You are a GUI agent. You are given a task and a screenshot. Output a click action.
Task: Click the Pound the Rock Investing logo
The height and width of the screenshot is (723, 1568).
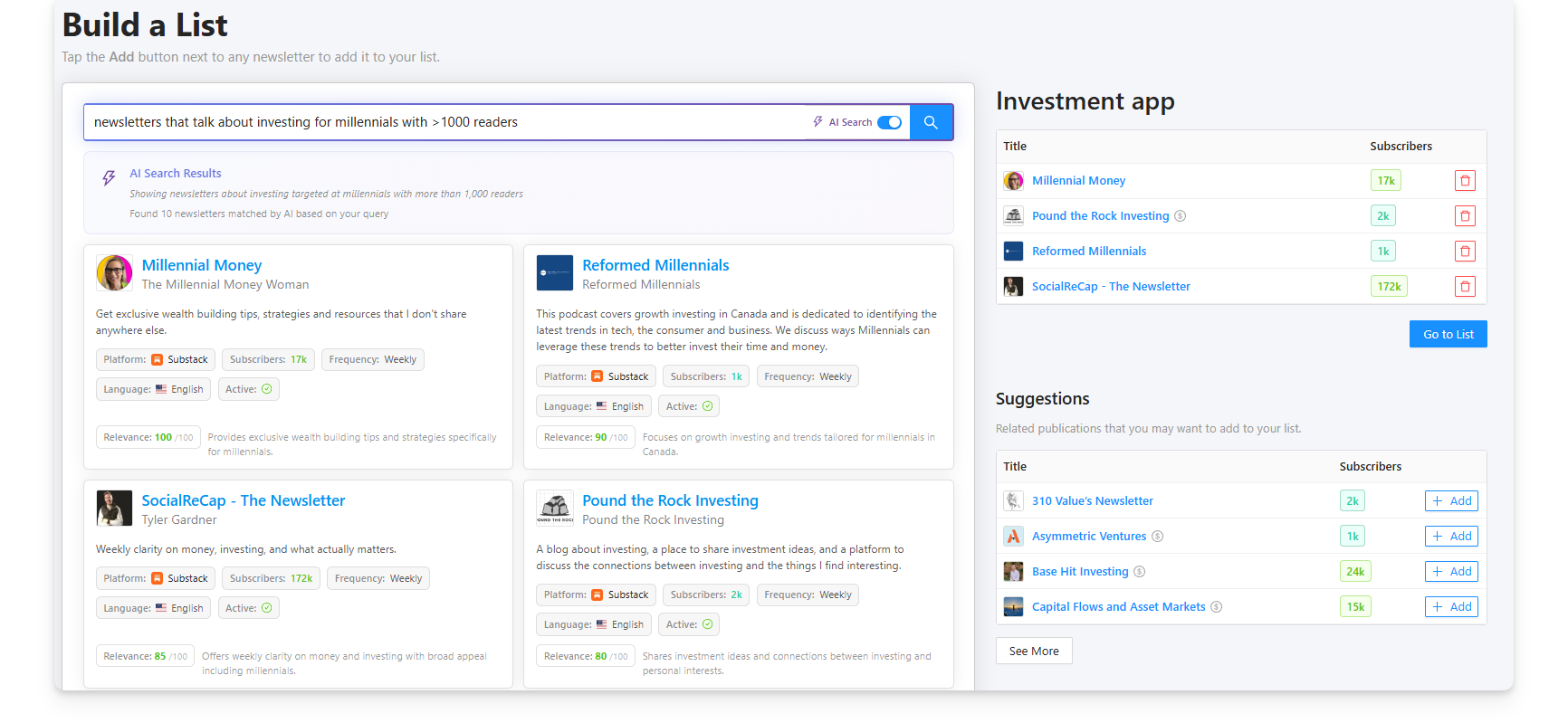click(x=554, y=508)
